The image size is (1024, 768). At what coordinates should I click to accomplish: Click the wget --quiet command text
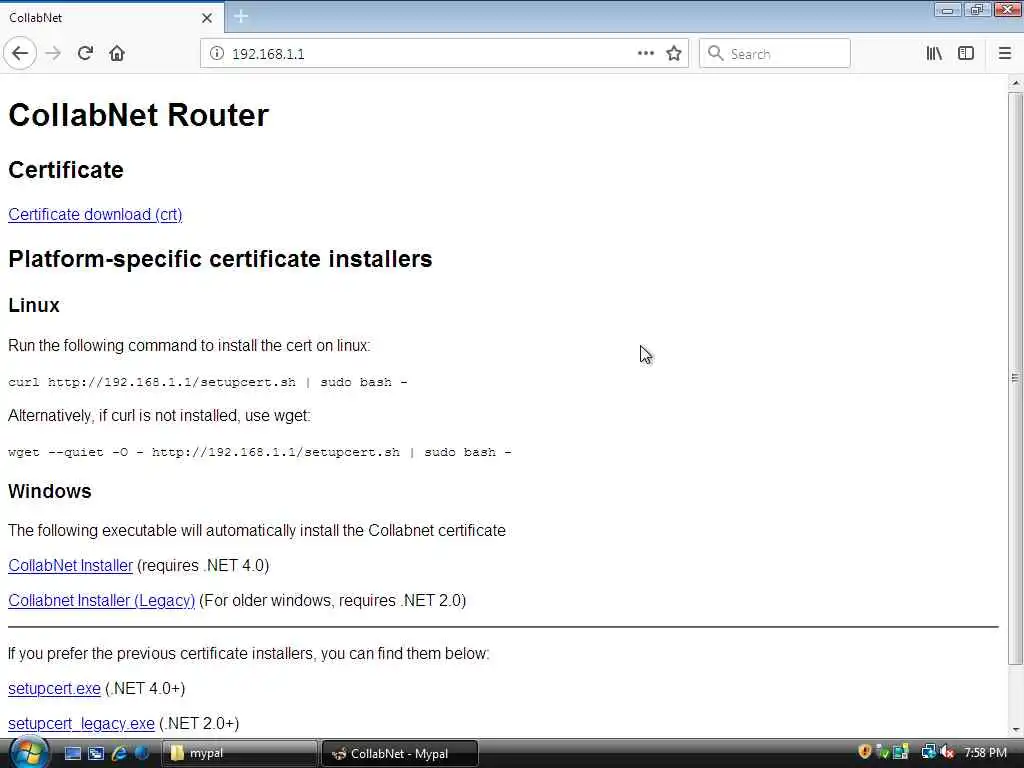tap(260, 452)
